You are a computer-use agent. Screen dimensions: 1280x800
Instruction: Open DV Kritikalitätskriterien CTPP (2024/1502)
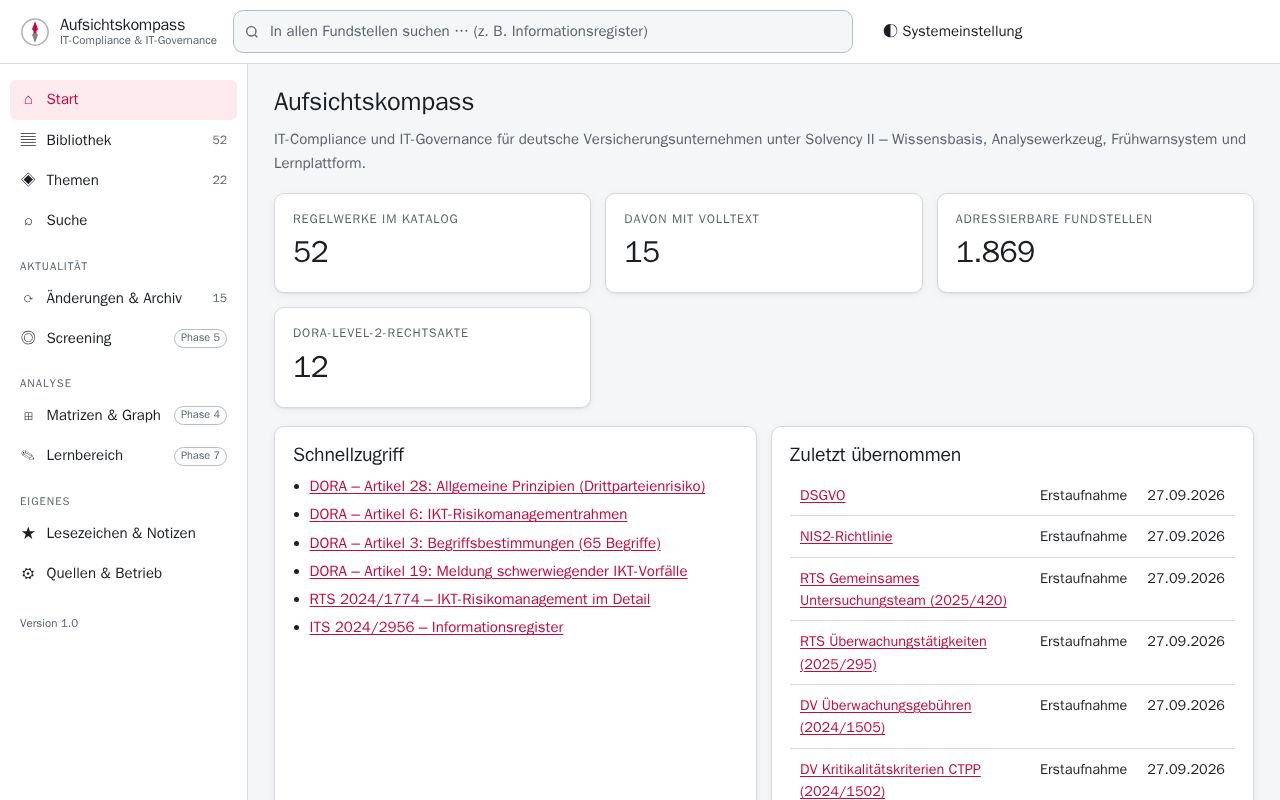click(x=890, y=780)
